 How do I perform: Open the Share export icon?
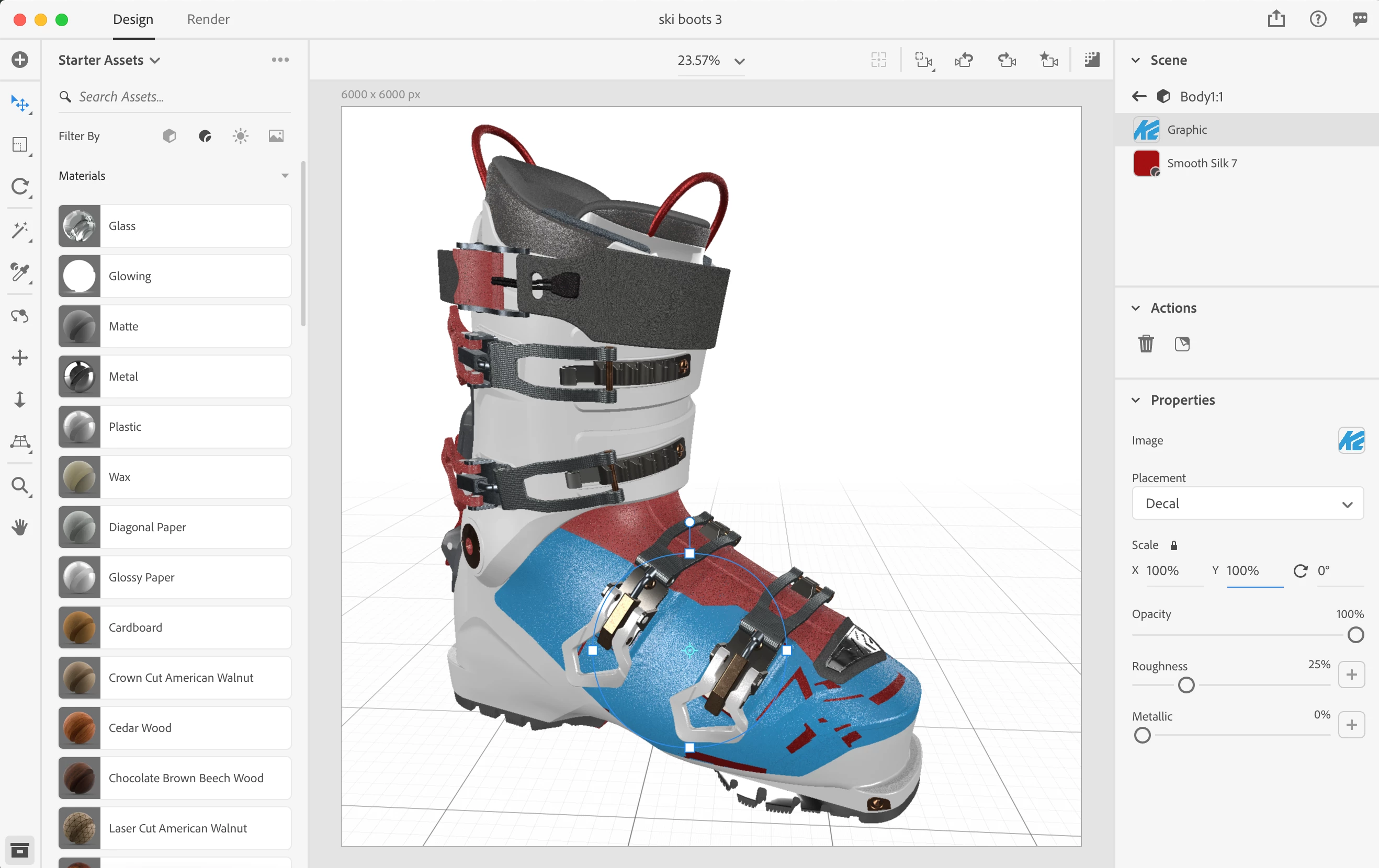click(x=1276, y=19)
